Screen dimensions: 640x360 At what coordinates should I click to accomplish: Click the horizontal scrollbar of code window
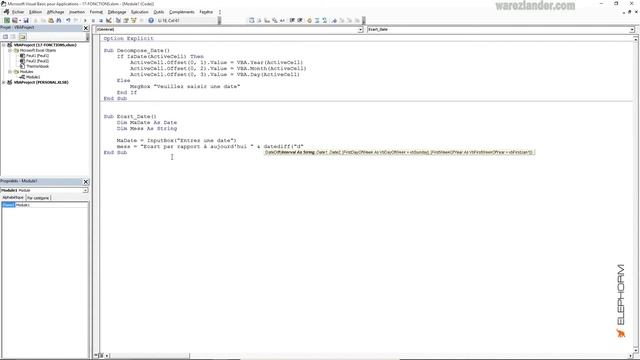pos(149,356)
